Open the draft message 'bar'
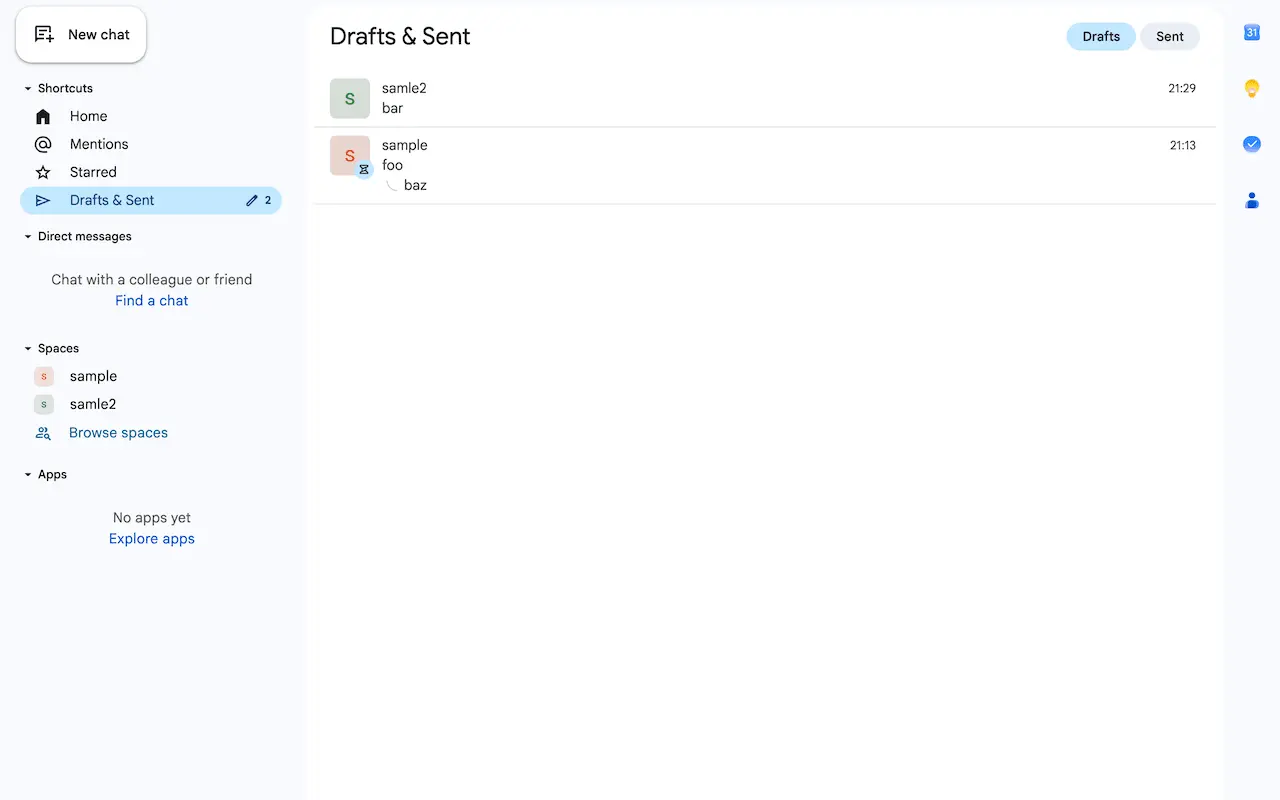This screenshot has width=1280, height=800. coord(765,98)
